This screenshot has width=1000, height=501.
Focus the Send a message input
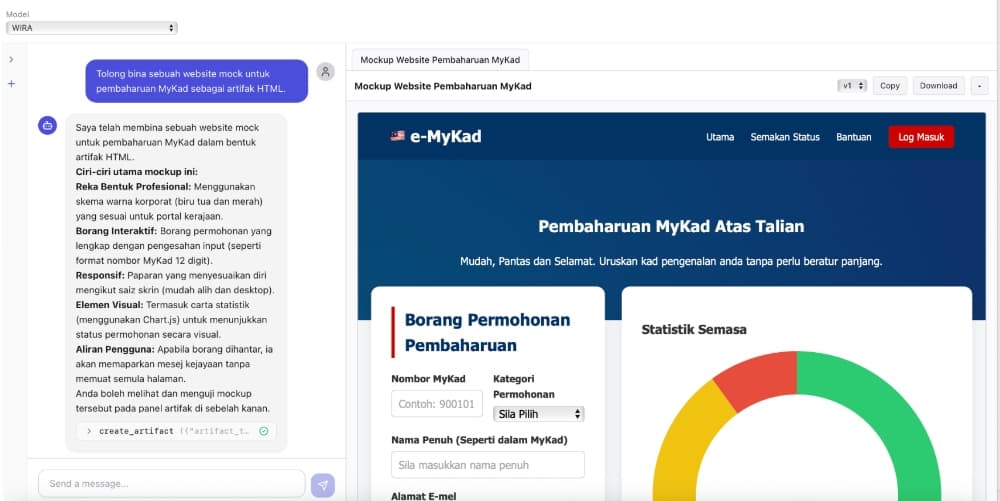click(172, 484)
